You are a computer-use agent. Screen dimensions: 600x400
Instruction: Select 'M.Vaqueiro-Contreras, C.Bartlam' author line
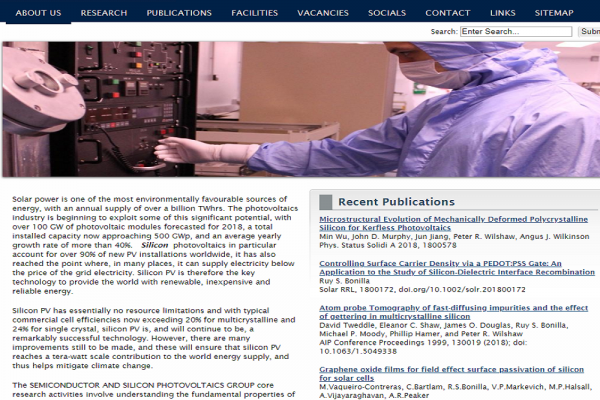[x=455, y=387]
